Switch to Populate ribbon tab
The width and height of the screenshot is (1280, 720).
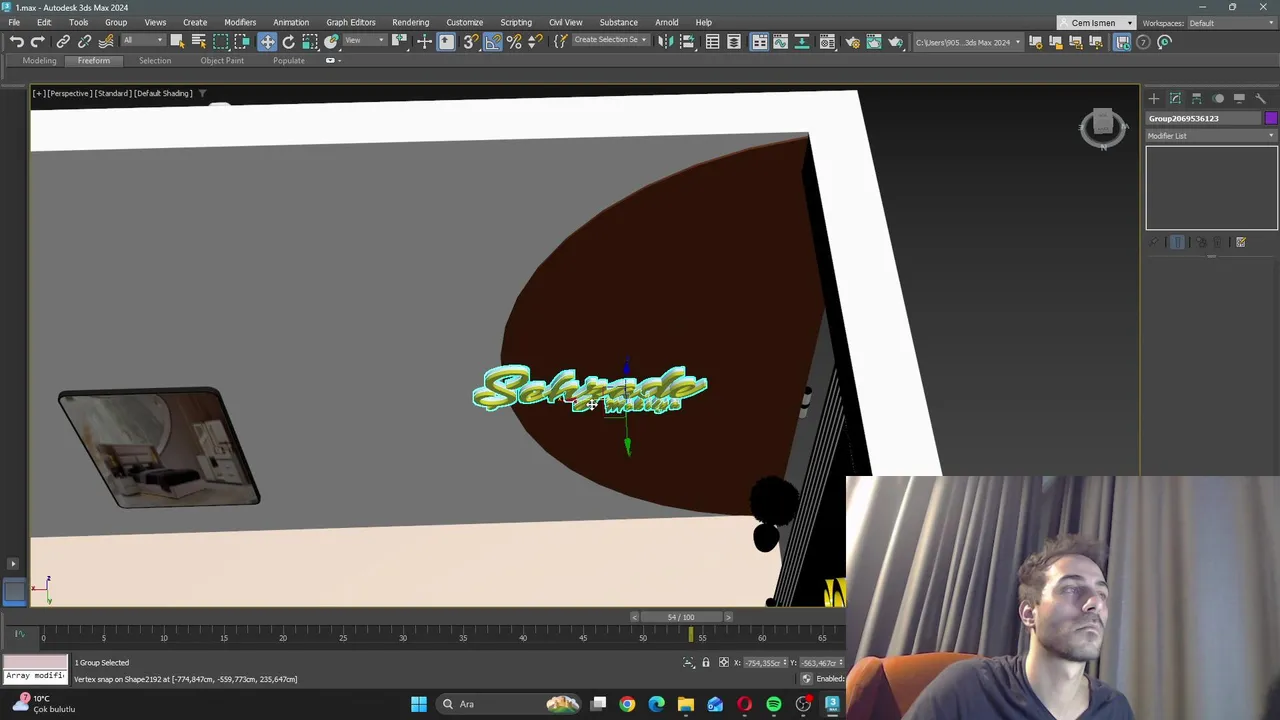pyautogui.click(x=289, y=60)
